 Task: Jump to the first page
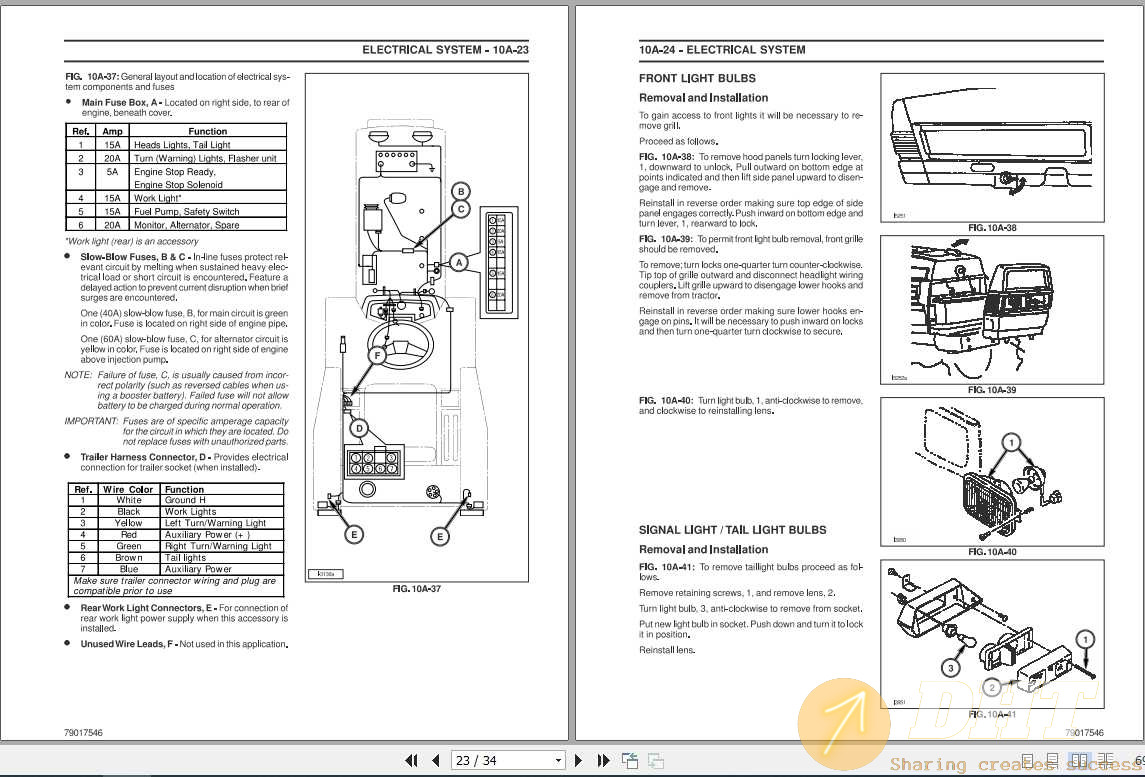coord(411,760)
